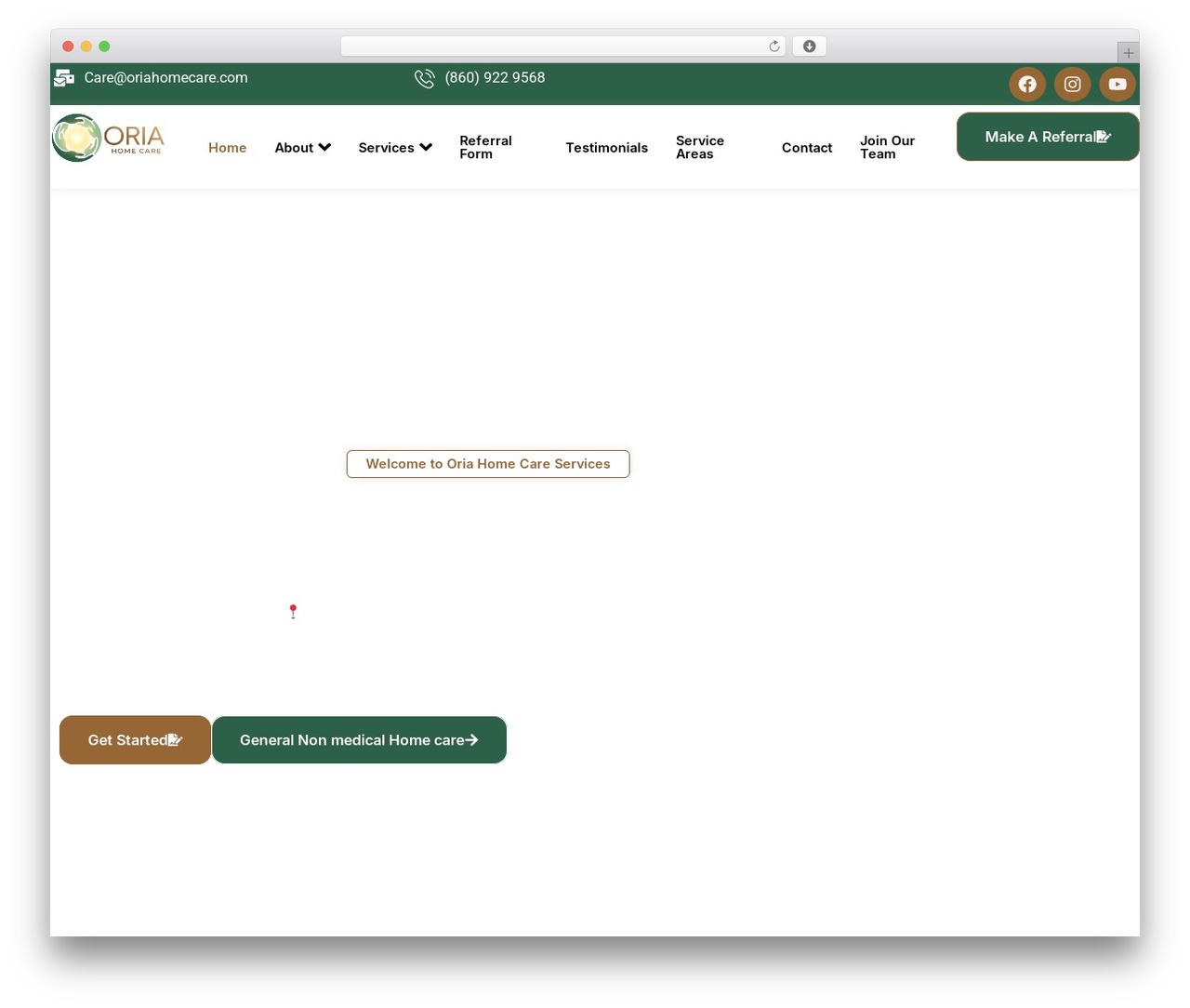This screenshot has height=1008, width=1190.
Task: Expand the About dropdown arrow
Action: (324, 147)
